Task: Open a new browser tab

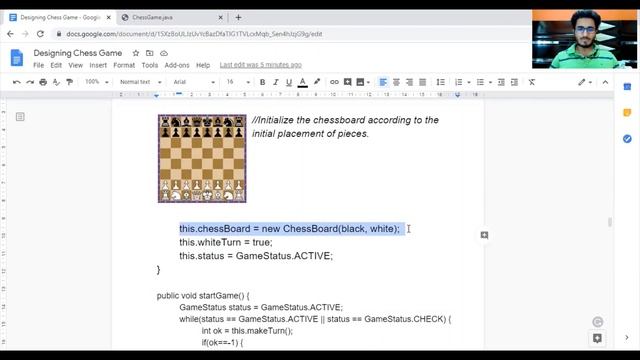Action: click(x=238, y=18)
